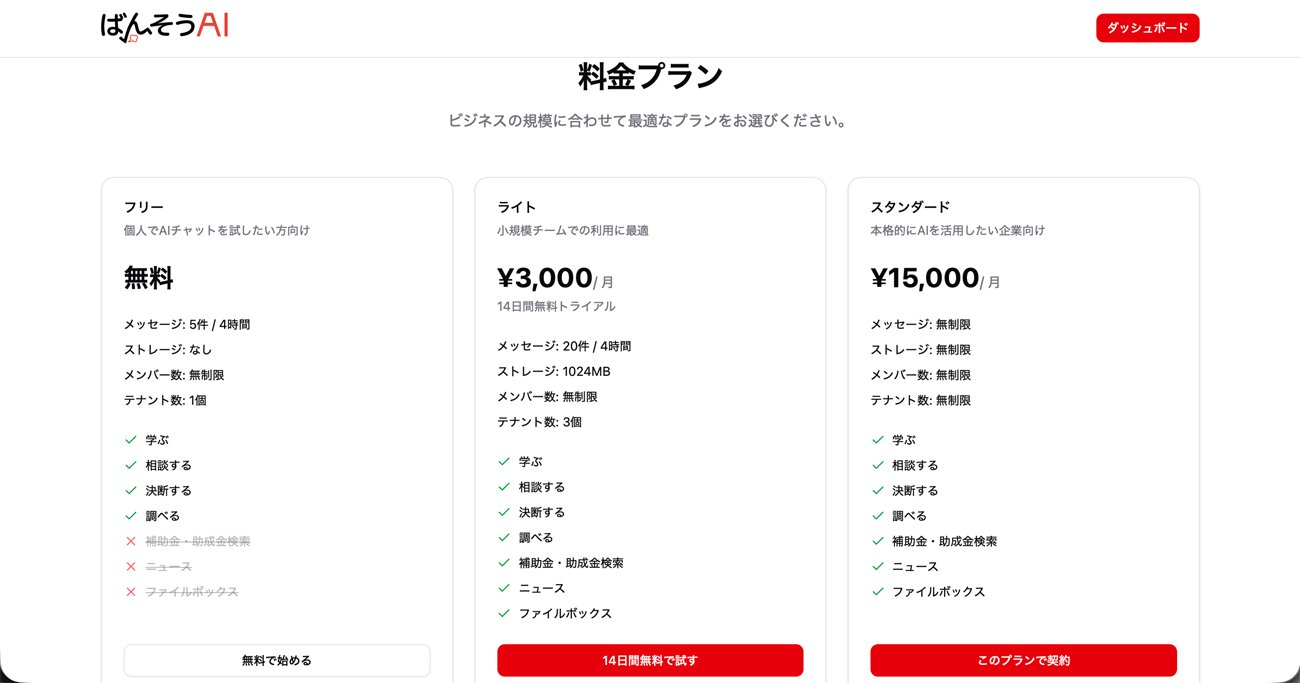Click the 料金プラン page heading
This screenshot has width=1300, height=683.
[x=650, y=77]
